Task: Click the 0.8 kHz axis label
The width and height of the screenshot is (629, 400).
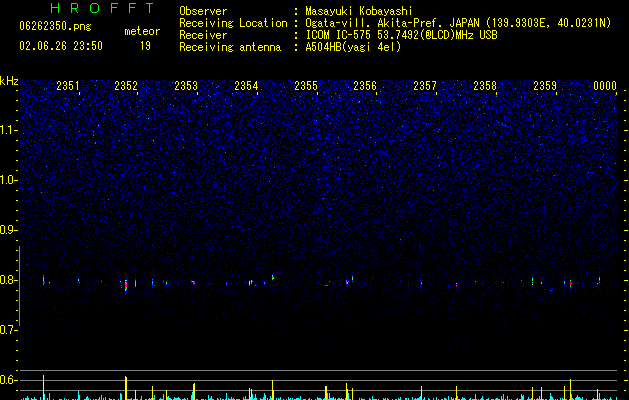Action: [x=8, y=280]
